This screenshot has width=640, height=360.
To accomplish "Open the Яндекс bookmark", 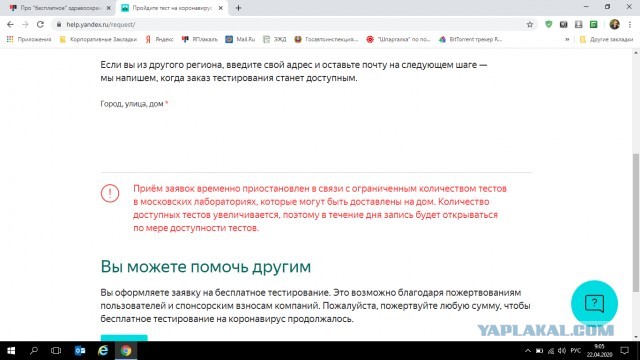I will (x=160, y=39).
